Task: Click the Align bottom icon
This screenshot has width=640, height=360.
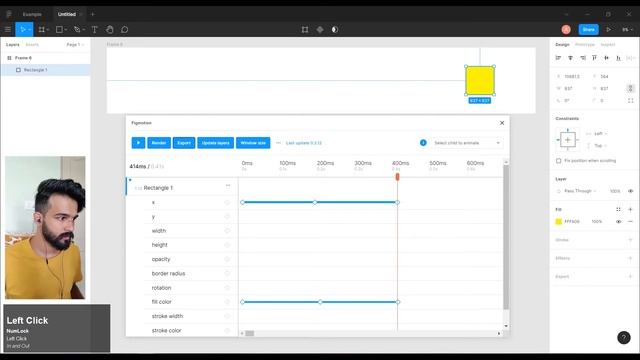Action: (619, 58)
